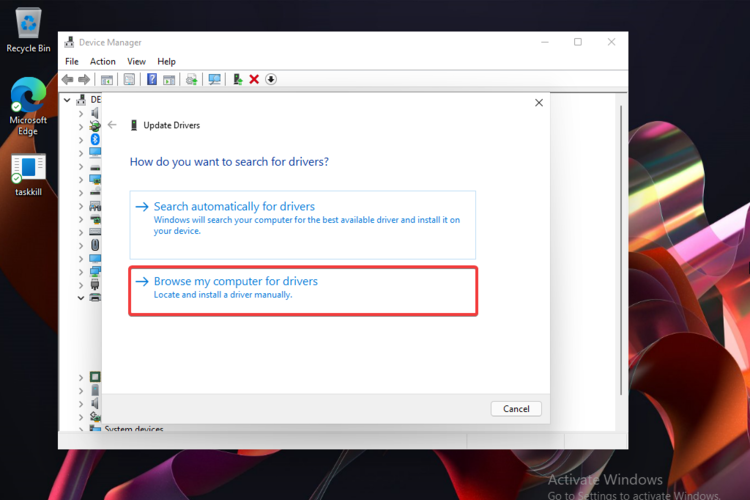750x500 pixels.
Task: Open the View menu
Action: [x=136, y=62]
